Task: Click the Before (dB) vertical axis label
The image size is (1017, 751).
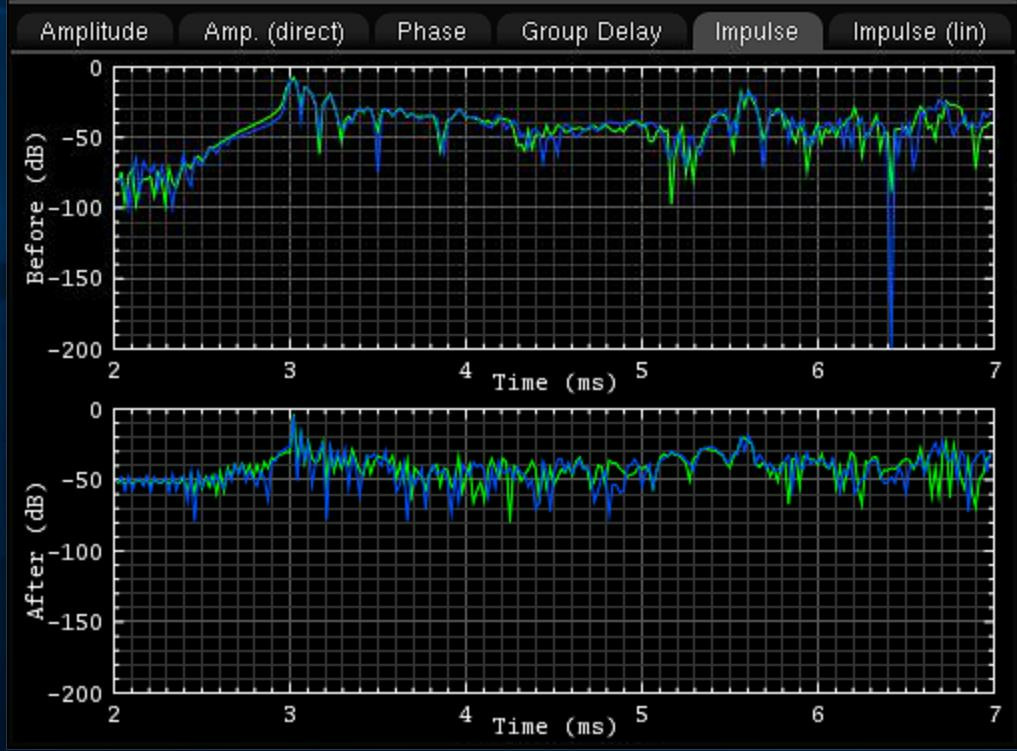Action: click(x=37, y=214)
